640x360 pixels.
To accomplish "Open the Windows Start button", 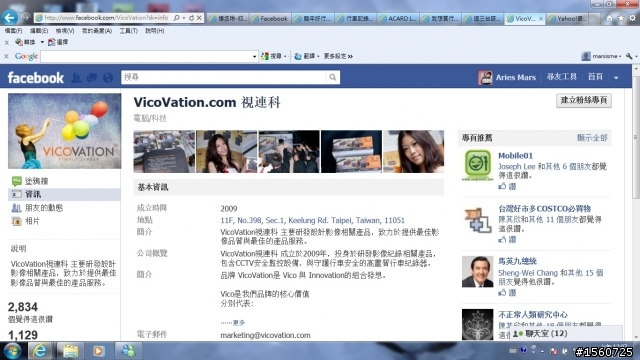I will pyautogui.click(x=13, y=351).
